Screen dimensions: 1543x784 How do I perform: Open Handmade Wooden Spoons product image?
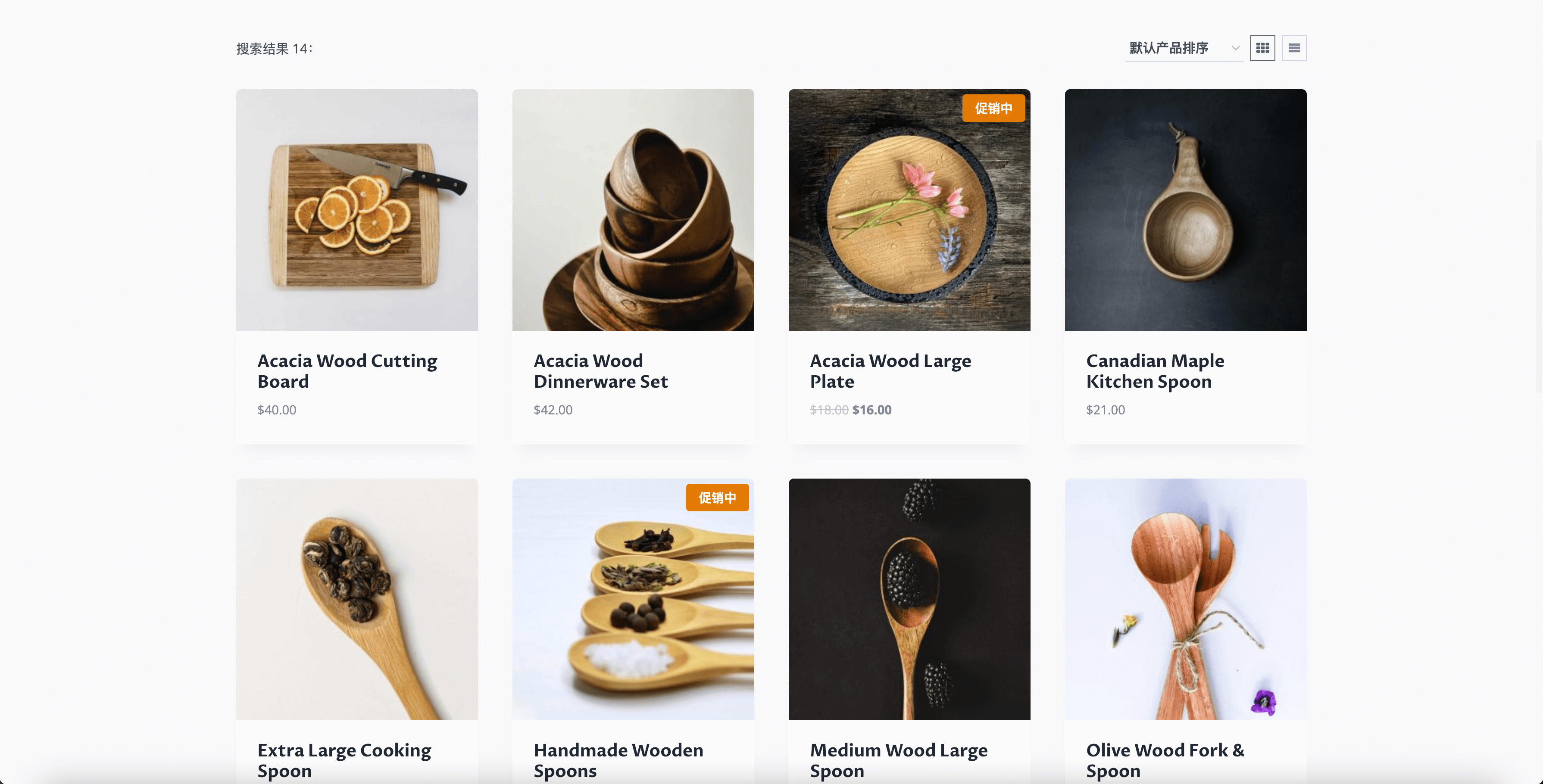click(x=633, y=599)
